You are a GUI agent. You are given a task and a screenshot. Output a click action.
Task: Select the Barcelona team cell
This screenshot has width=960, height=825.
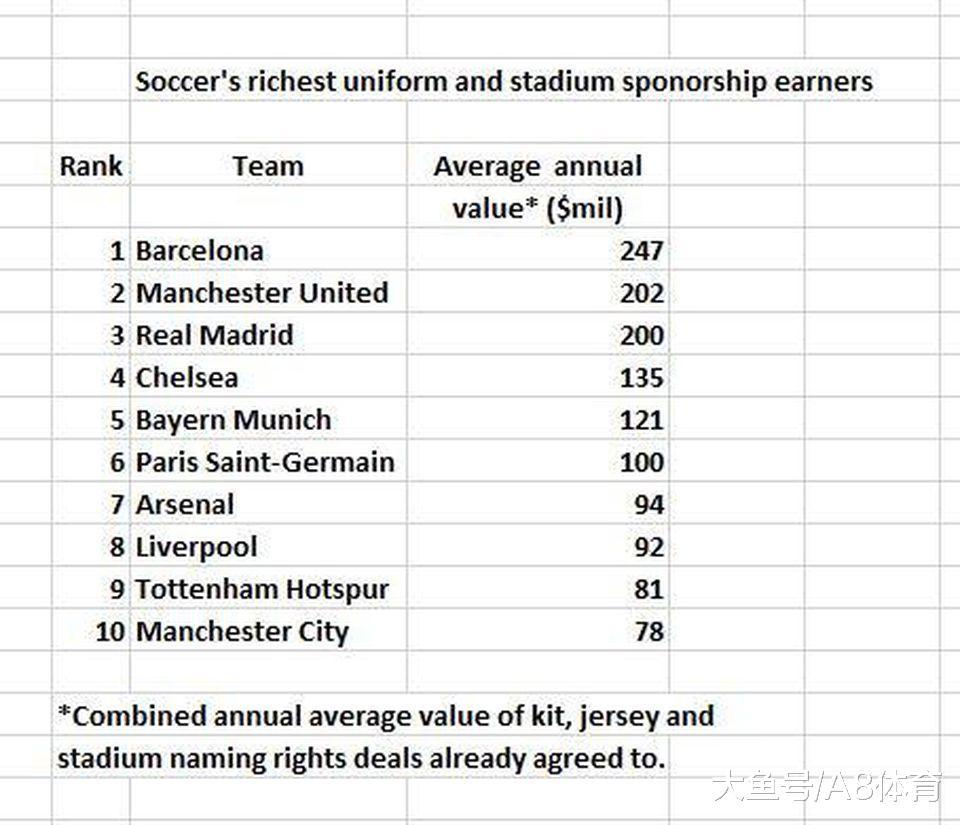point(199,250)
